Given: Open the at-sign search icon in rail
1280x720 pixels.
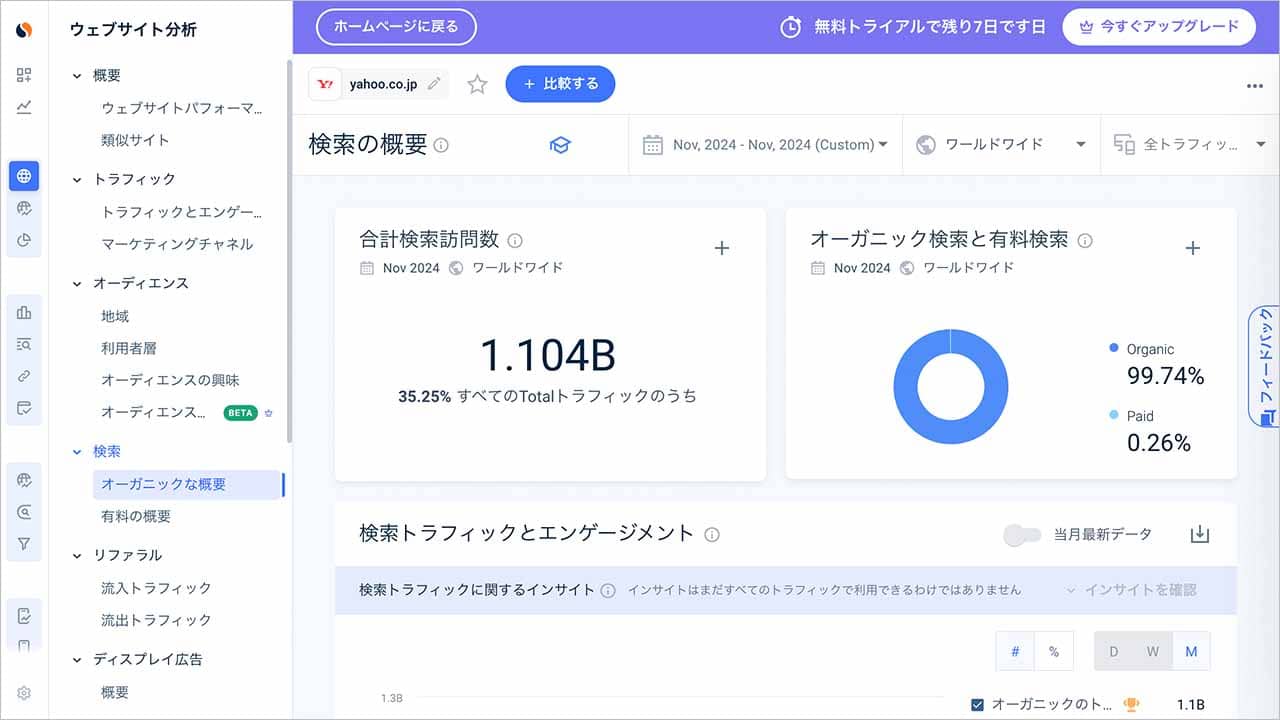Looking at the screenshot, I should (24, 512).
